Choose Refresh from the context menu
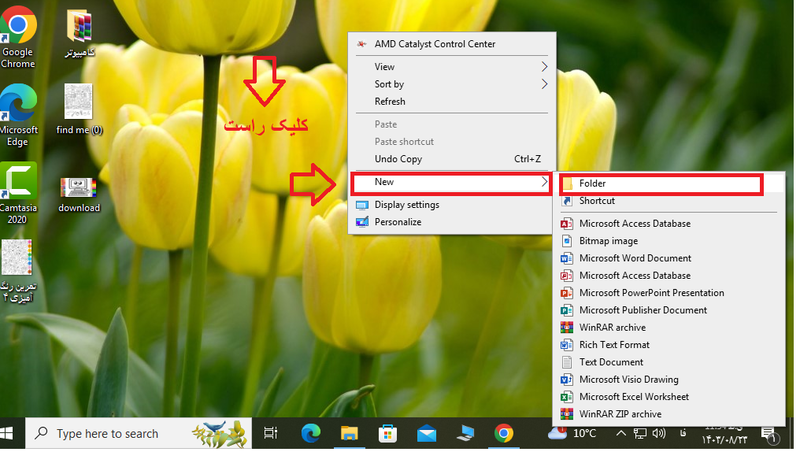The image size is (800, 452). [390, 102]
